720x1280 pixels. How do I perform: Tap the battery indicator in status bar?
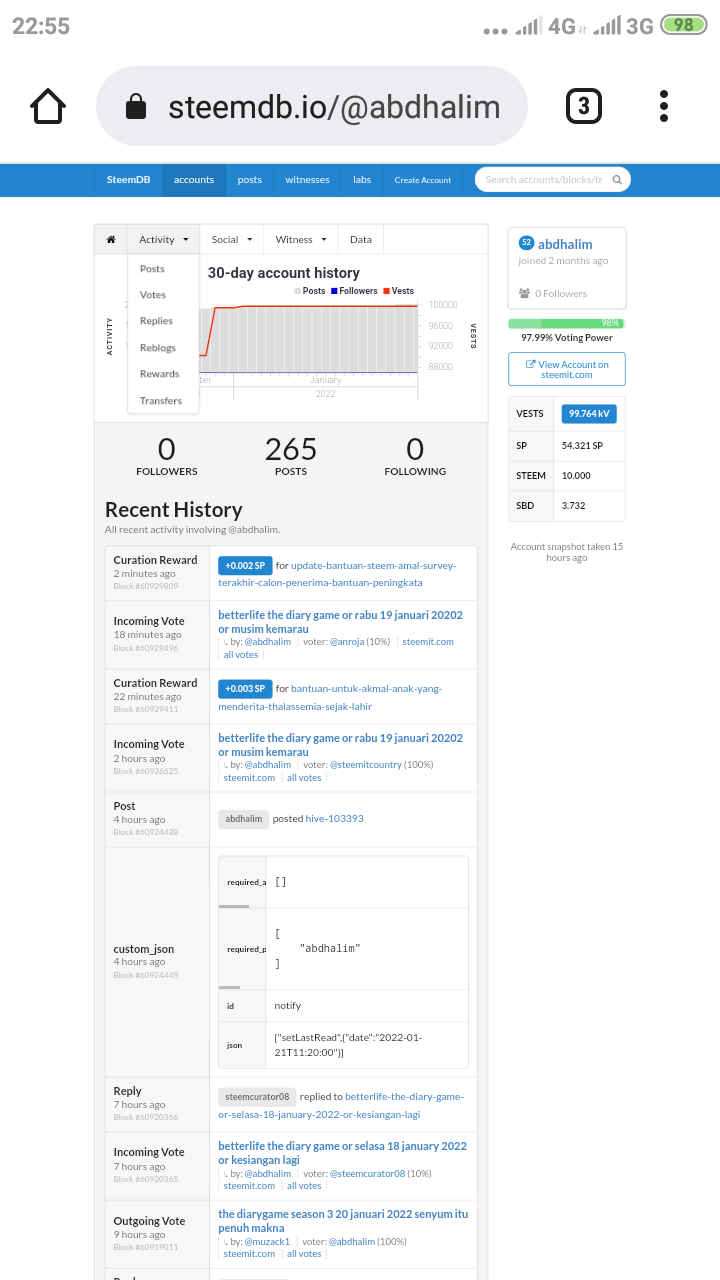click(x=684, y=25)
